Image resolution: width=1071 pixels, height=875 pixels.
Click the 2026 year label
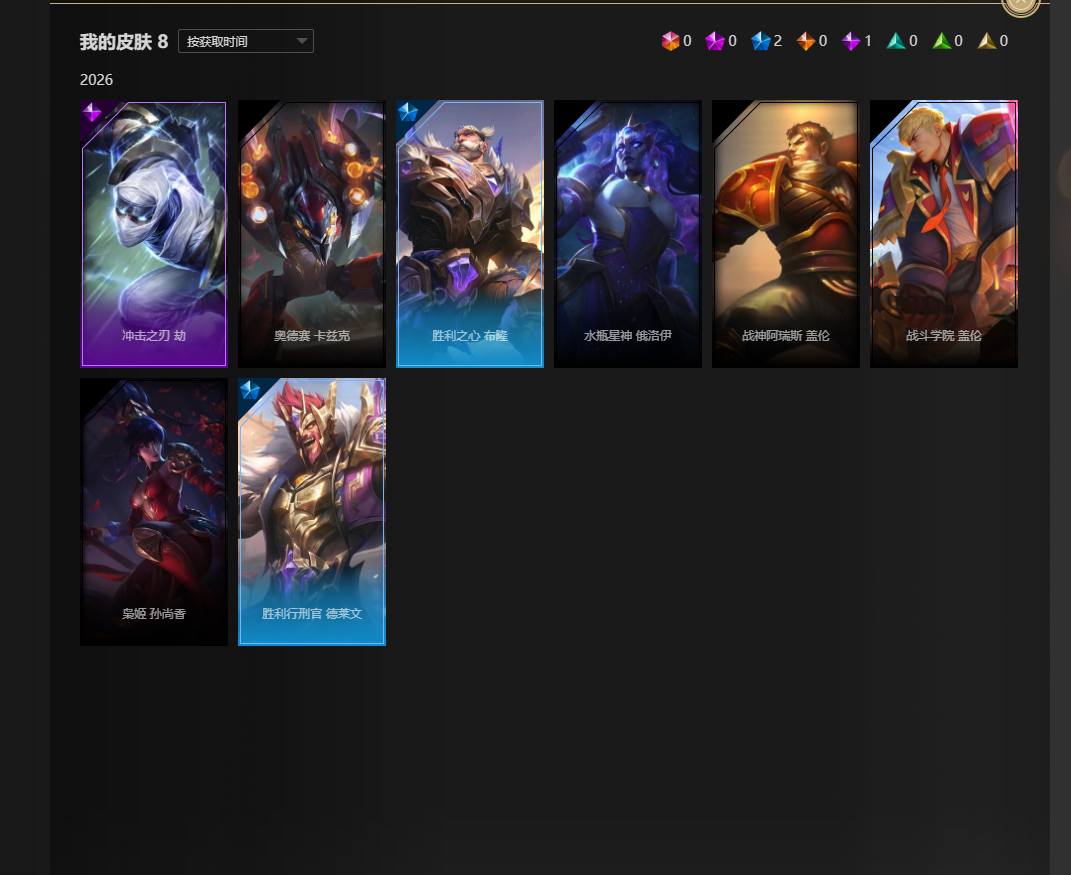[96, 80]
